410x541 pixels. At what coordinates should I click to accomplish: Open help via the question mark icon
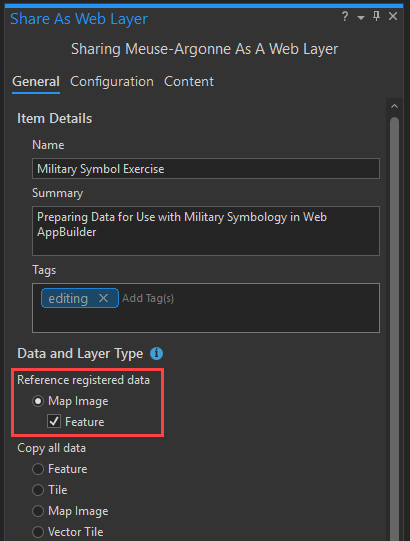(344, 16)
